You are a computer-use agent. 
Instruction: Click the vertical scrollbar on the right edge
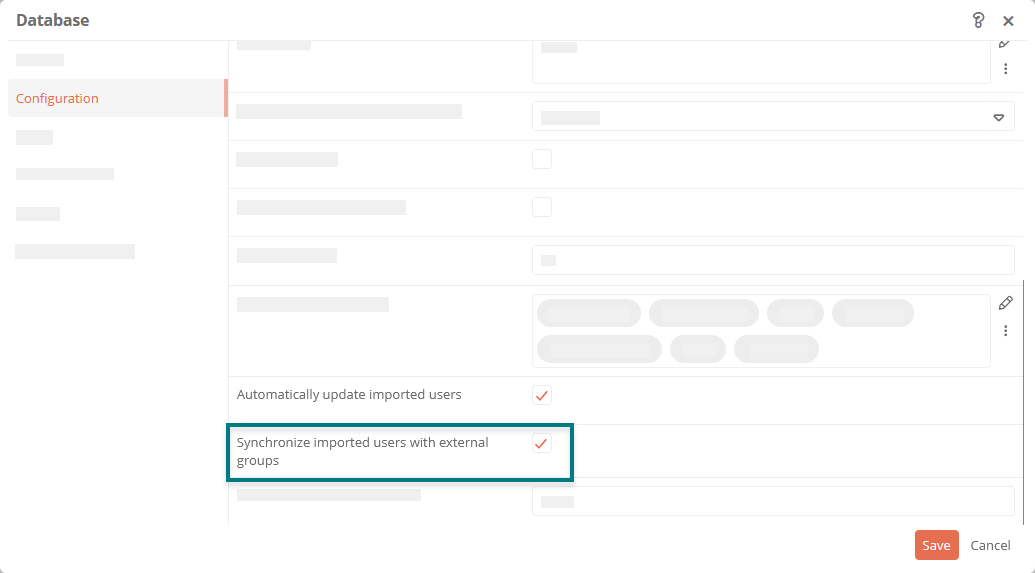tap(1024, 403)
